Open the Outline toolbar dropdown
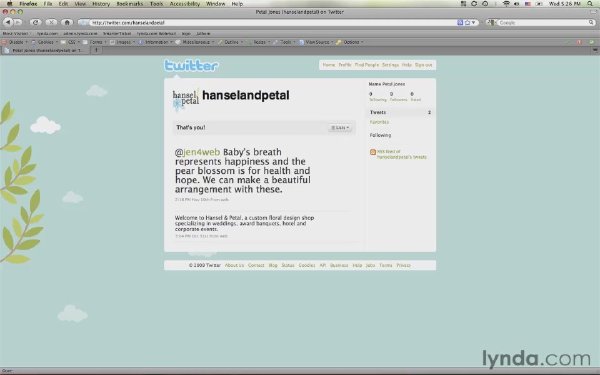The image size is (600, 375). [231, 42]
